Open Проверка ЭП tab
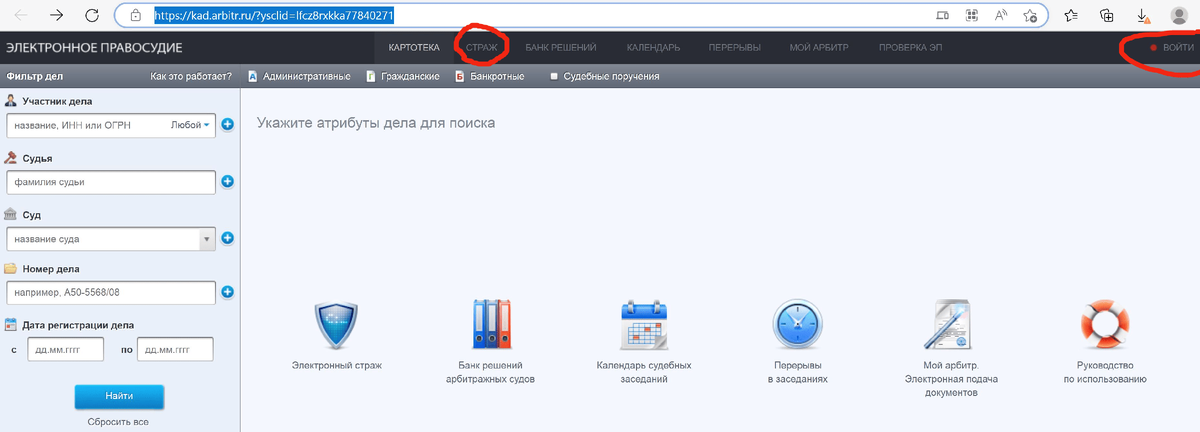The width and height of the screenshot is (1200, 432). tap(911, 47)
